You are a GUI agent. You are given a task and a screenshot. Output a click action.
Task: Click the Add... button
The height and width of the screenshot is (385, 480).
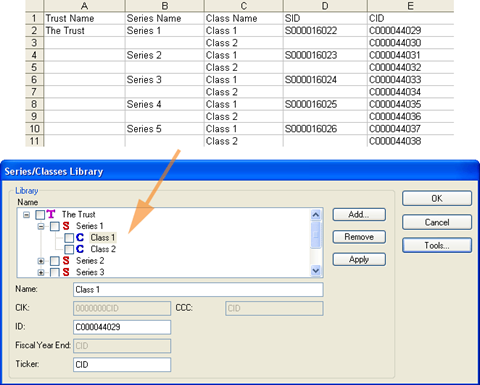pos(359,215)
